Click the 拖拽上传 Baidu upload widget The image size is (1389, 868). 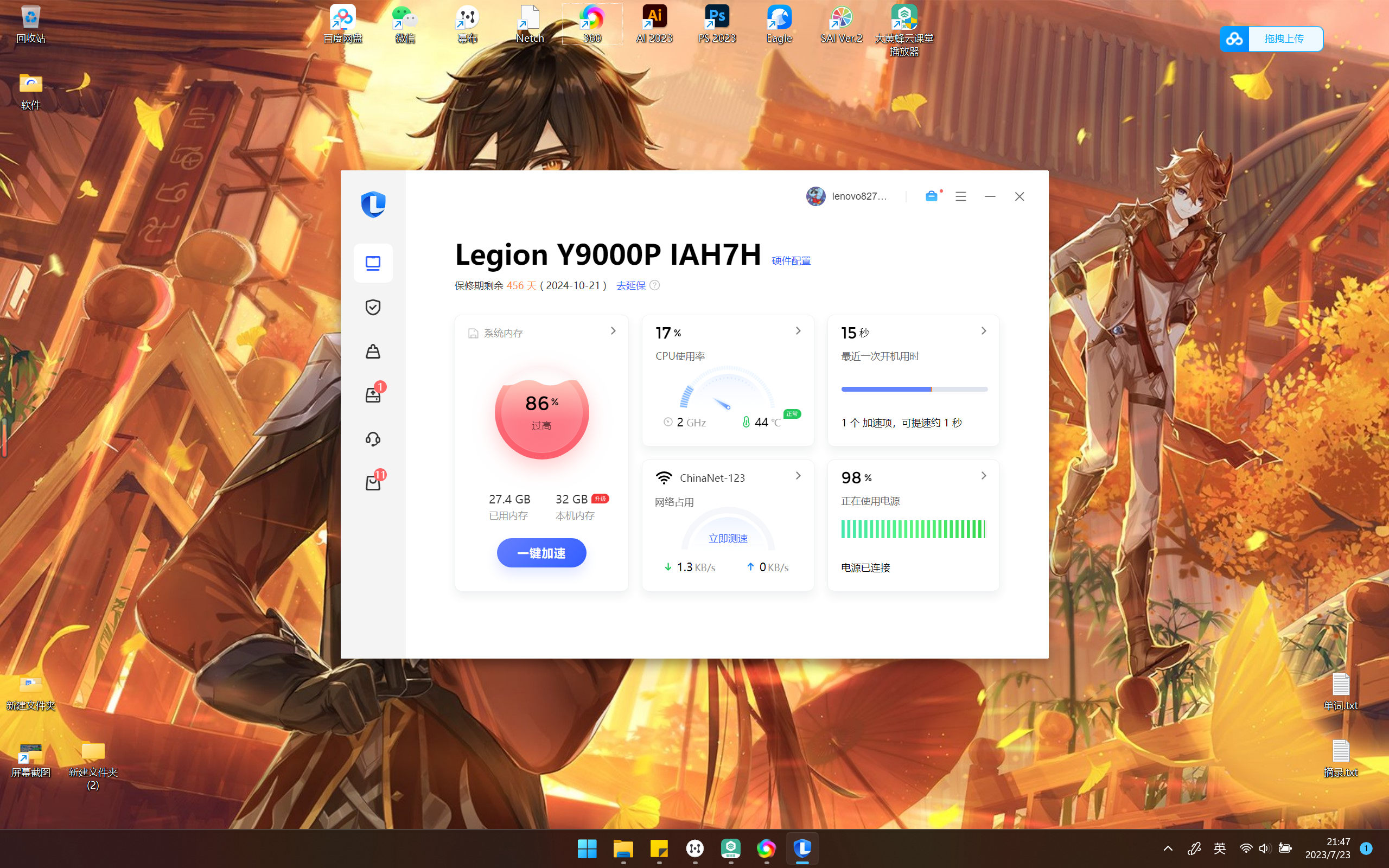click(x=1271, y=39)
